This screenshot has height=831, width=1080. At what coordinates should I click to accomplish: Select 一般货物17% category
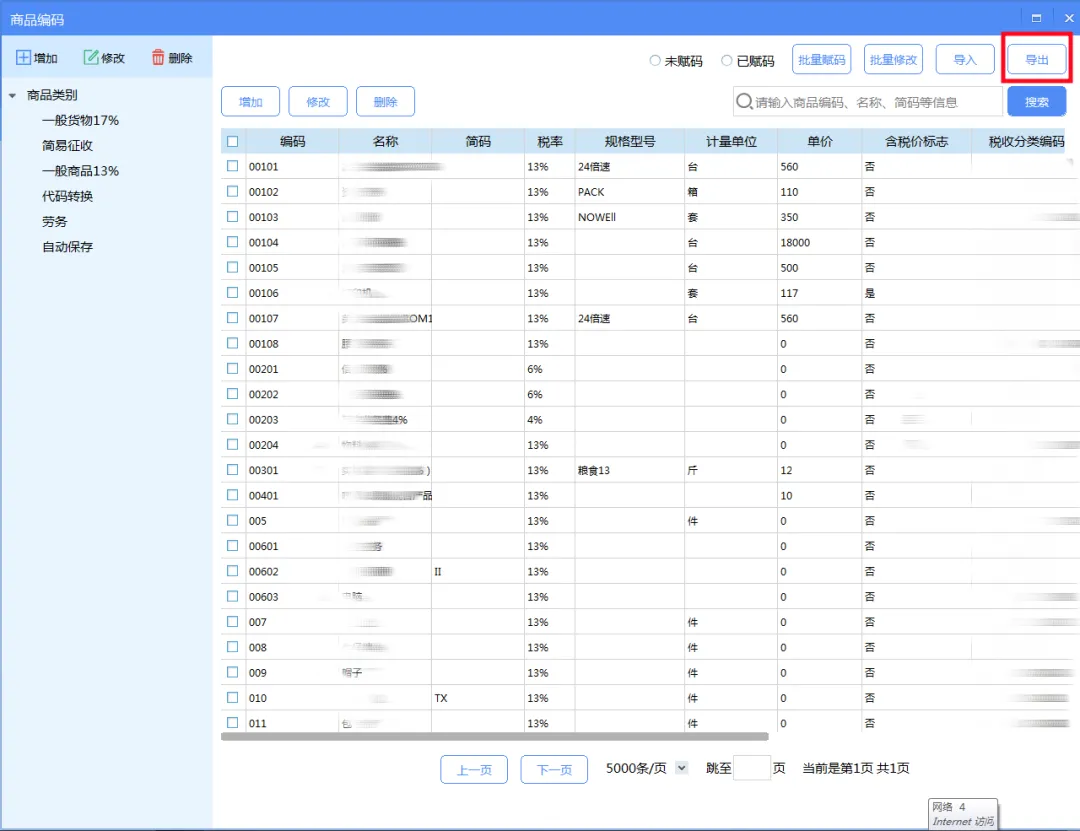point(80,120)
